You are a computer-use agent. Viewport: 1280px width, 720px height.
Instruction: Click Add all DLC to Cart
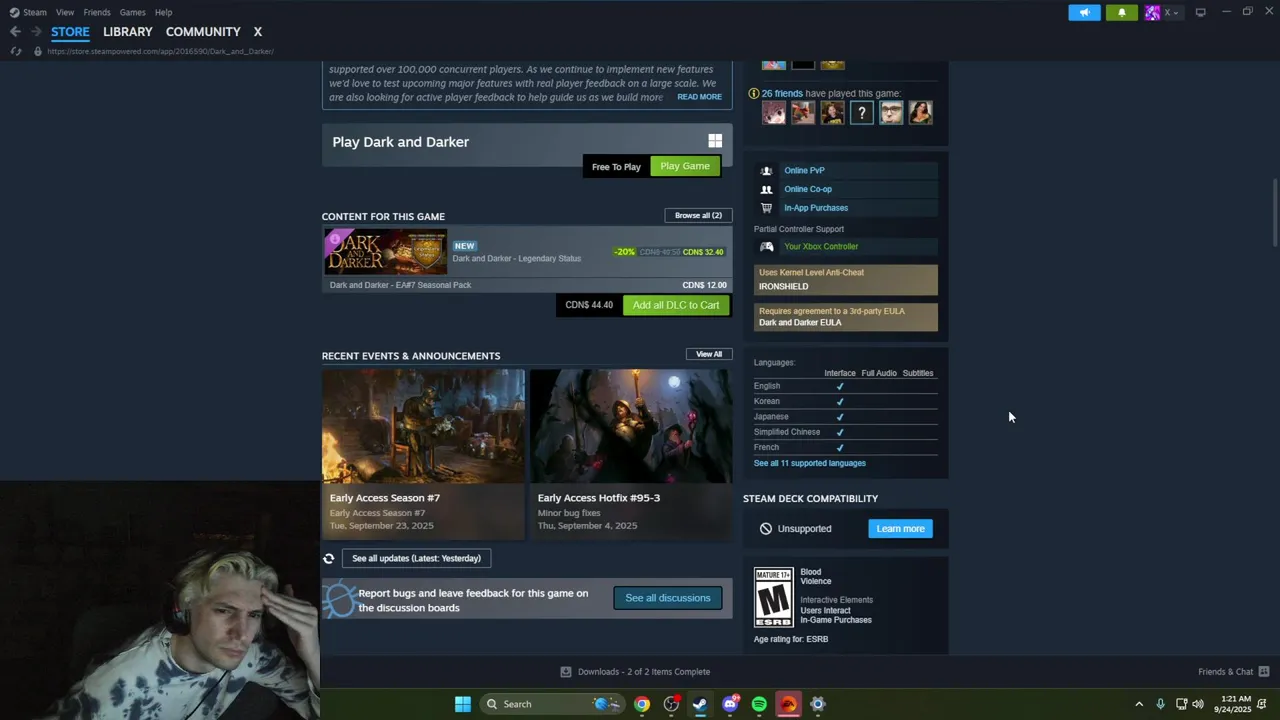click(x=676, y=305)
